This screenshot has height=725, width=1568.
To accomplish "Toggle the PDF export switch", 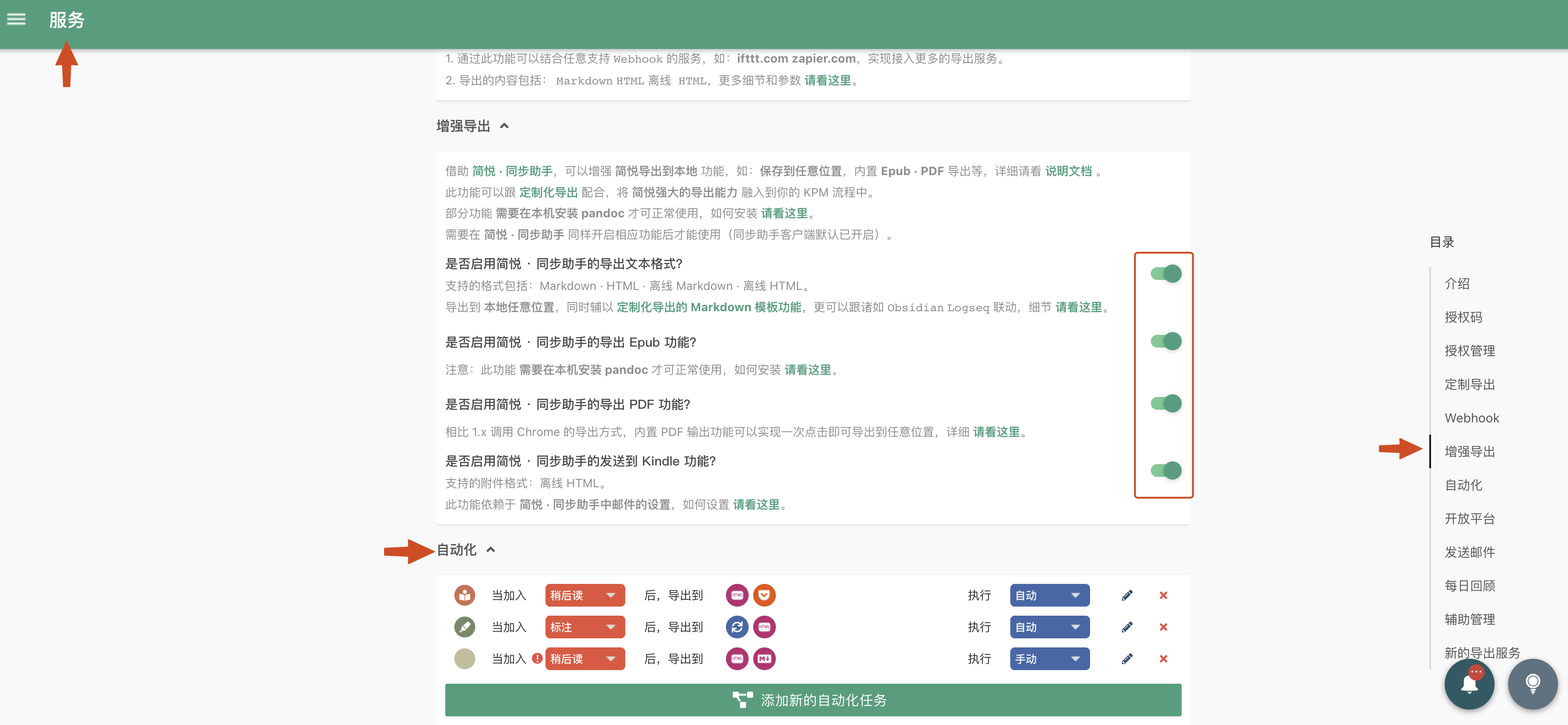I will point(1166,403).
